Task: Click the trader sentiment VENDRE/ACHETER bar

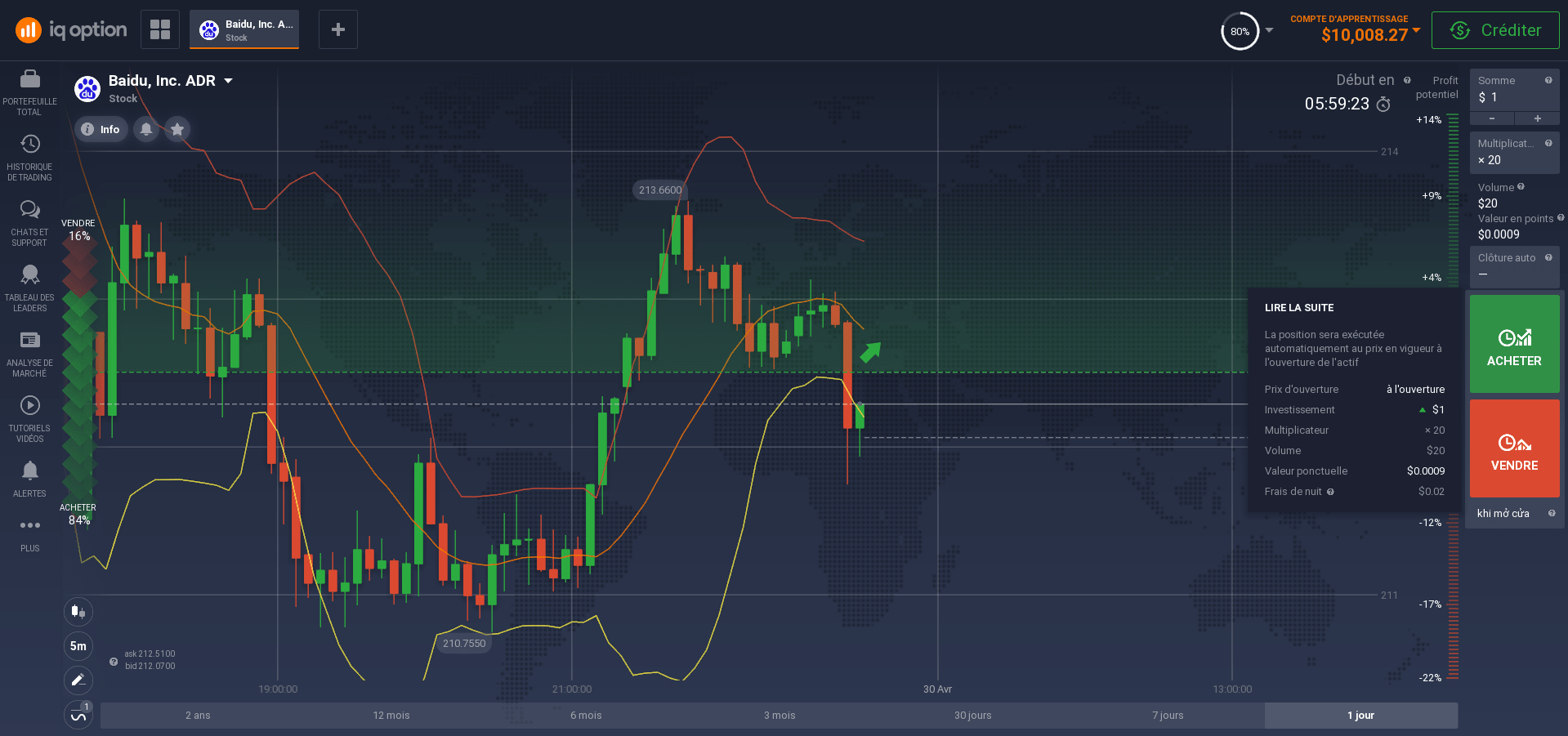Action: coord(80,372)
